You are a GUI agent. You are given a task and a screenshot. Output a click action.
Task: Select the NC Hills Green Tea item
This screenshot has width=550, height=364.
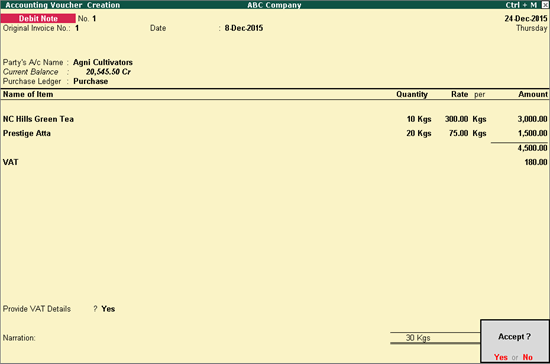pos(38,119)
